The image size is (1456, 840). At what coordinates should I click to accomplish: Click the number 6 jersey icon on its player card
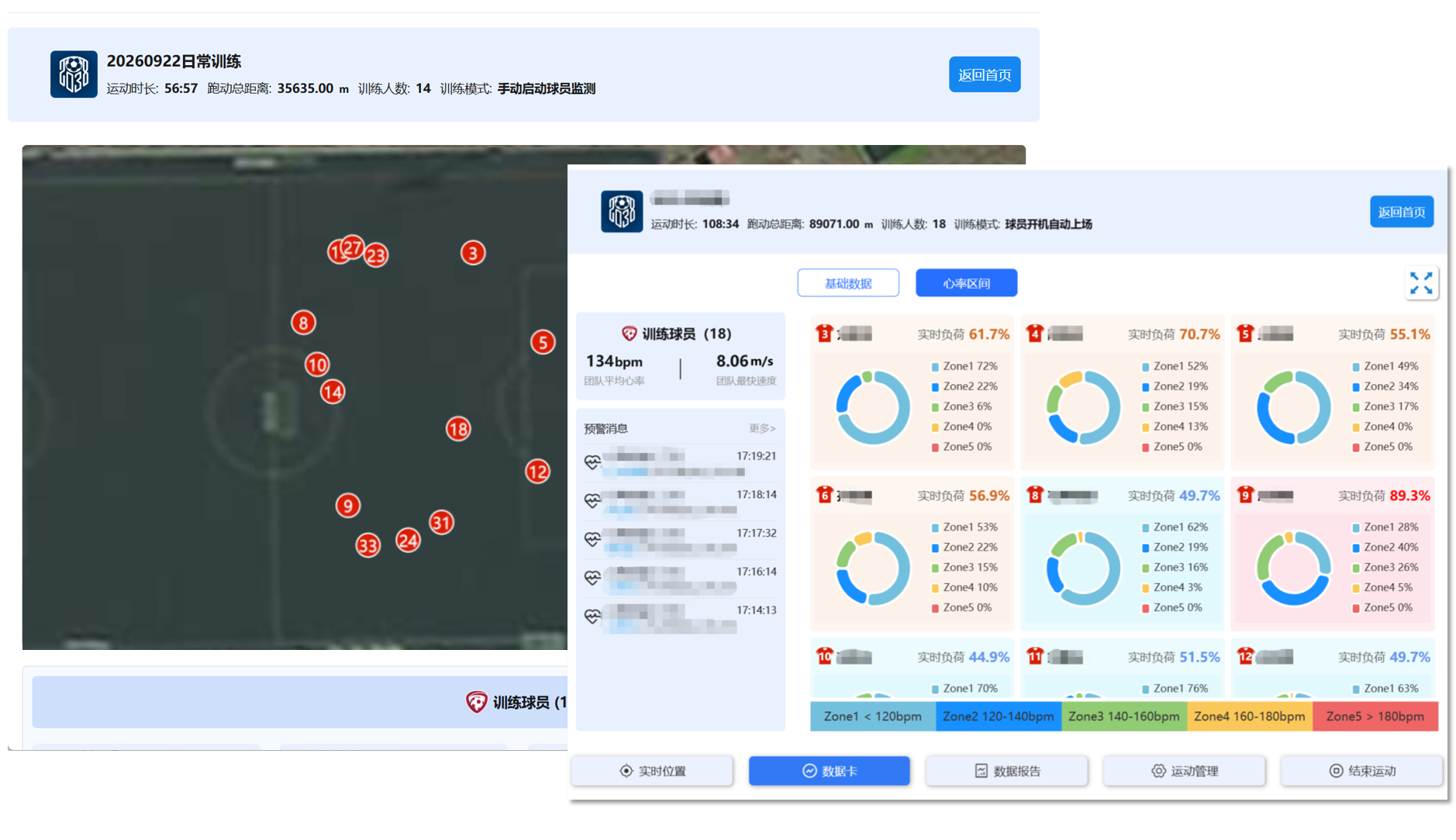[x=823, y=495]
